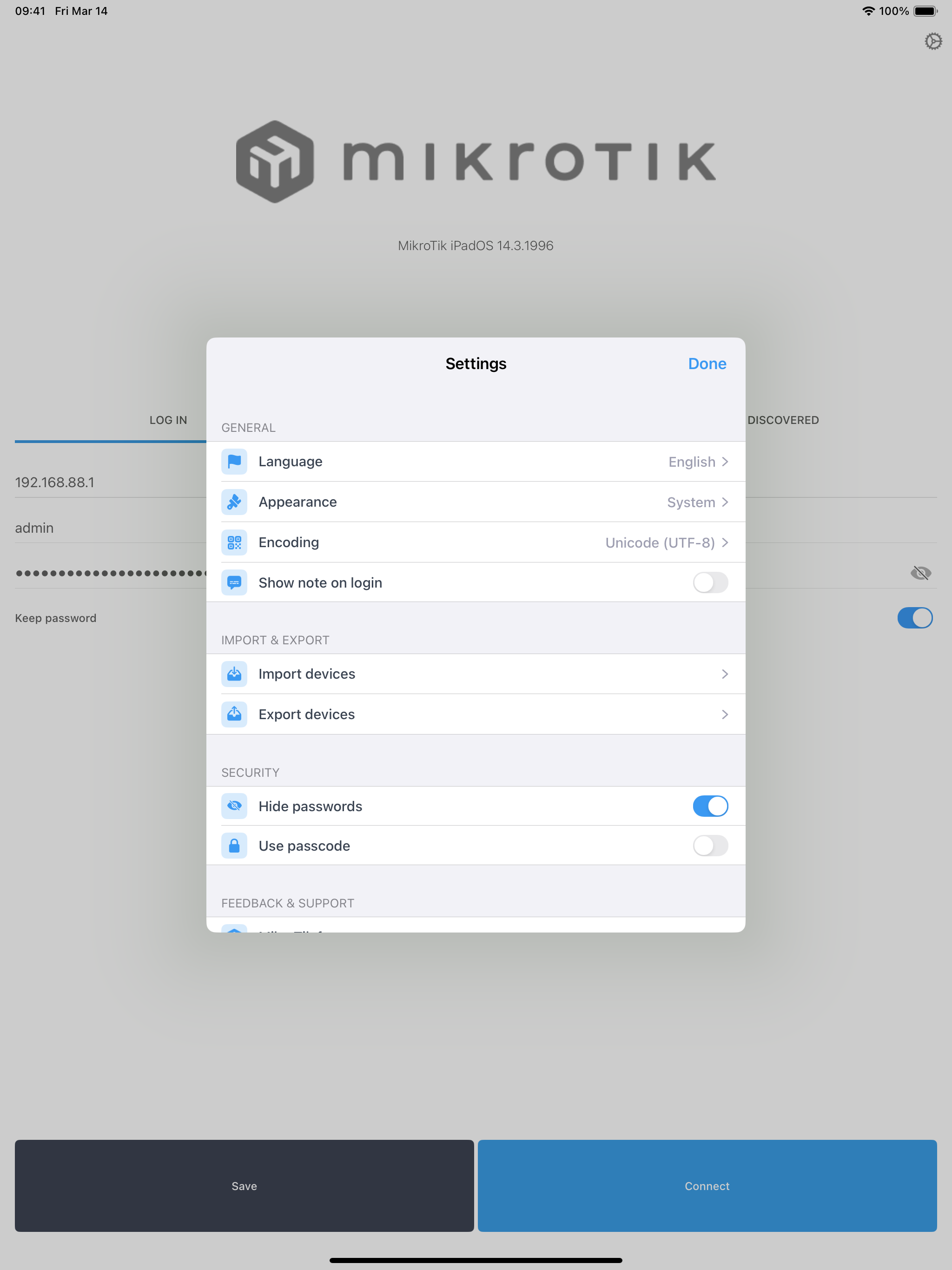952x1270 pixels.
Task: Tap the Import devices tray icon
Action: coord(234,674)
